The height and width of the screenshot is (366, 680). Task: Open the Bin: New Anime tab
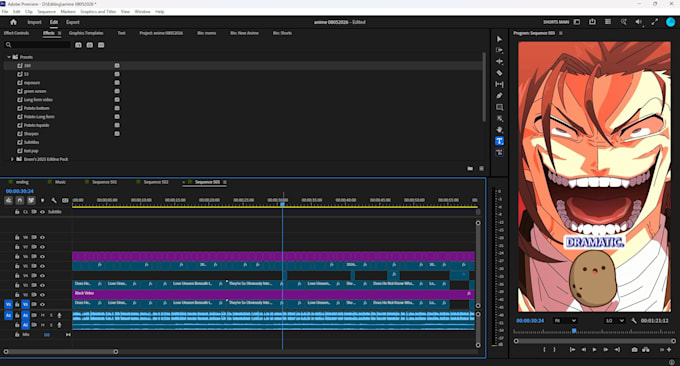pos(244,33)
